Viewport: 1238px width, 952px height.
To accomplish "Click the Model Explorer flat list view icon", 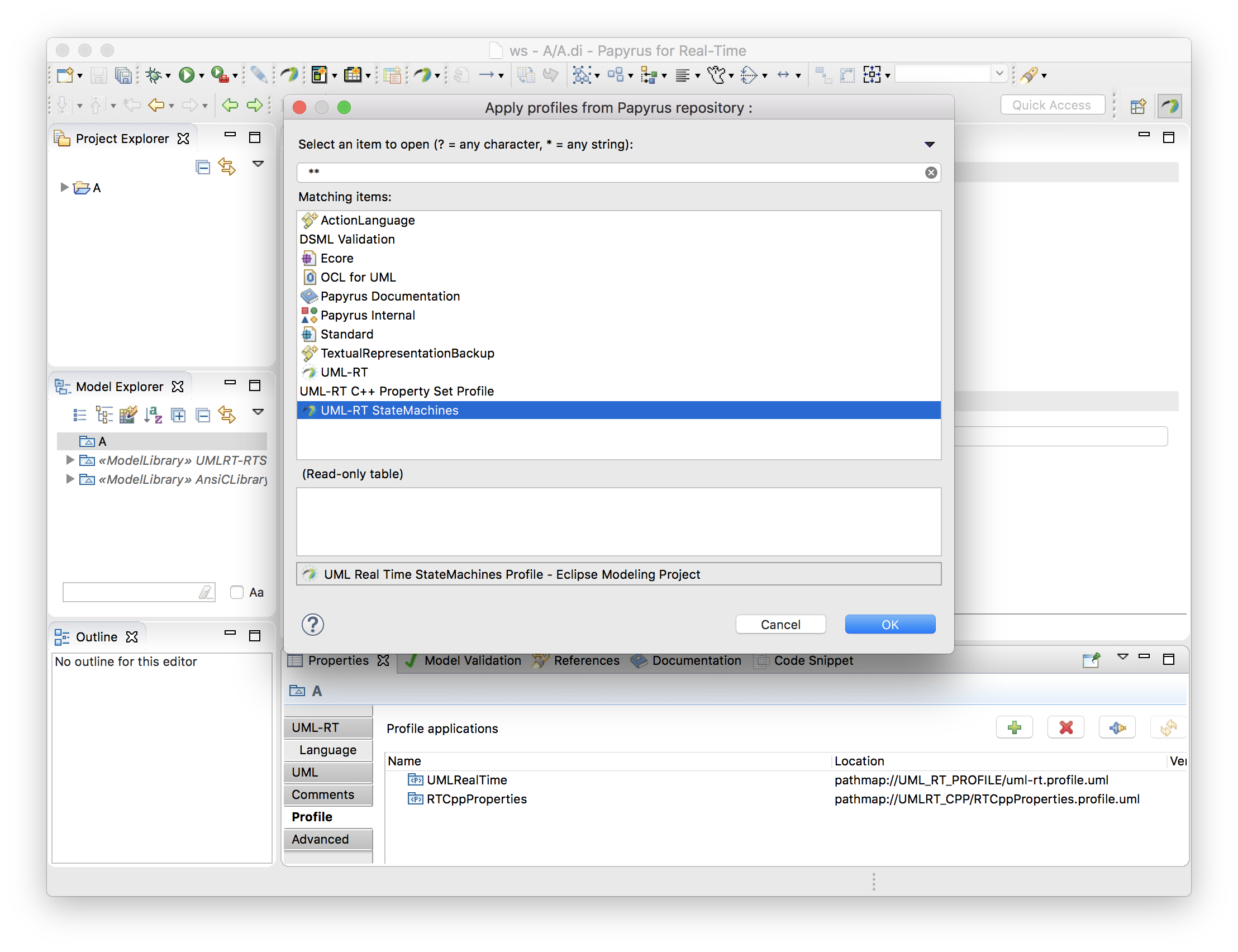I will coord(80,415).
